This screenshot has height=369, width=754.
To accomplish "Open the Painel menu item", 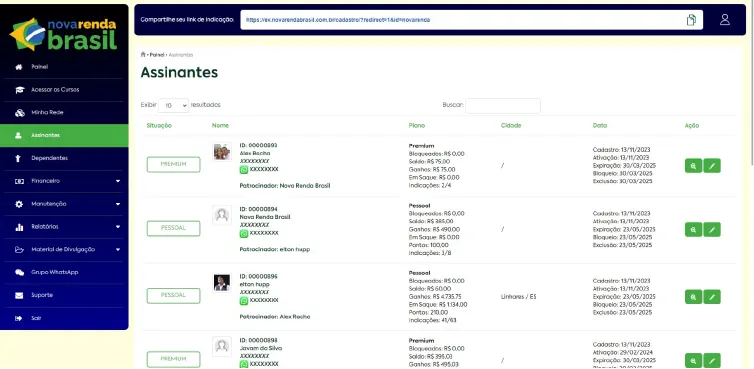I will pyautogui.click(x=64, y=67).
